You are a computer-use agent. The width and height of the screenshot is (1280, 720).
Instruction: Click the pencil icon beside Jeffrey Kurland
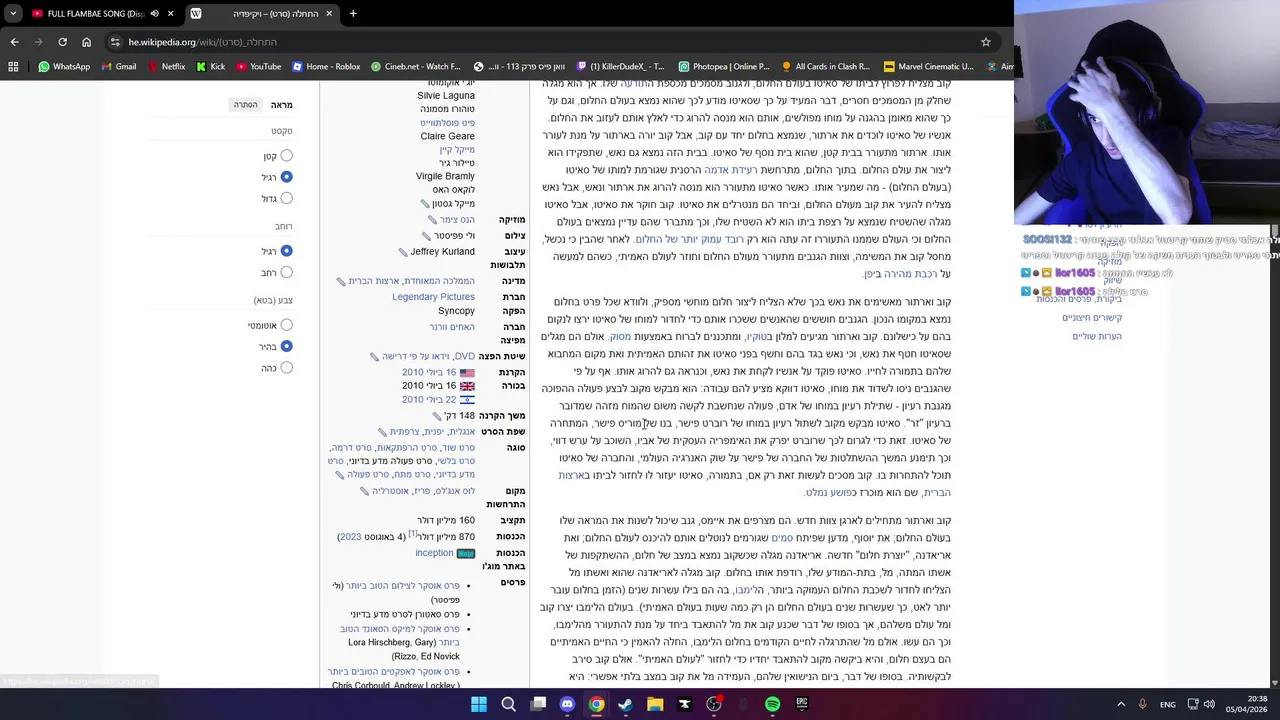point(402,252)
